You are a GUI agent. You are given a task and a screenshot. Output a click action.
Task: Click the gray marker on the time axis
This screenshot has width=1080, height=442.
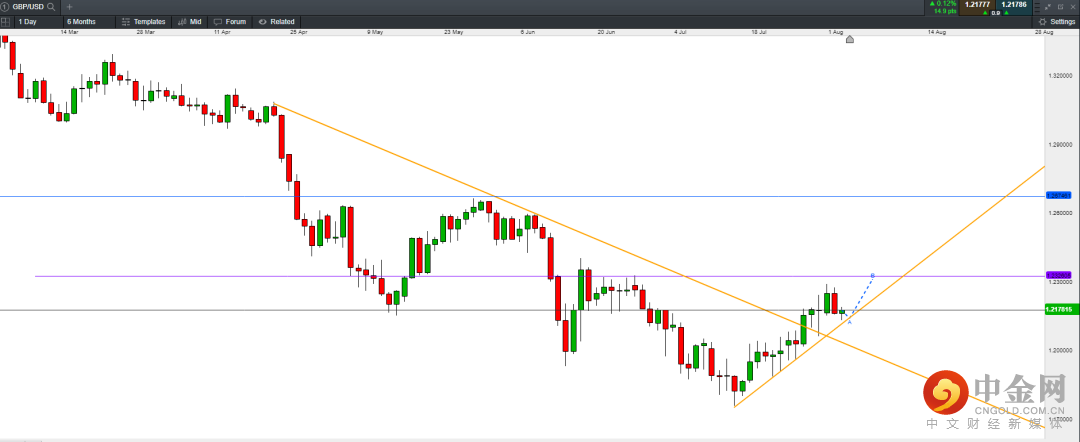tap(850, 39)
